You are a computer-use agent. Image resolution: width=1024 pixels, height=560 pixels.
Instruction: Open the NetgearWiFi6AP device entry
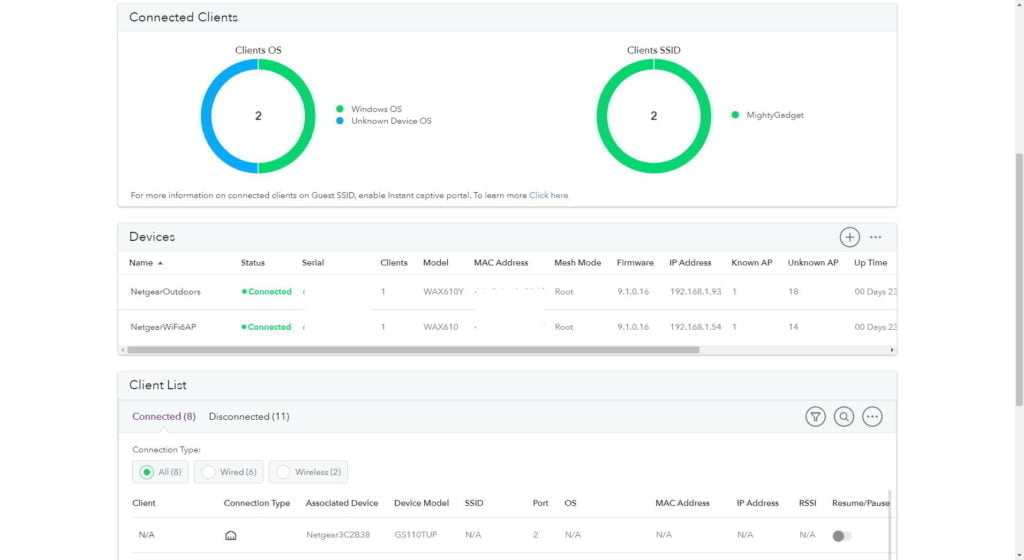[163, 327]
